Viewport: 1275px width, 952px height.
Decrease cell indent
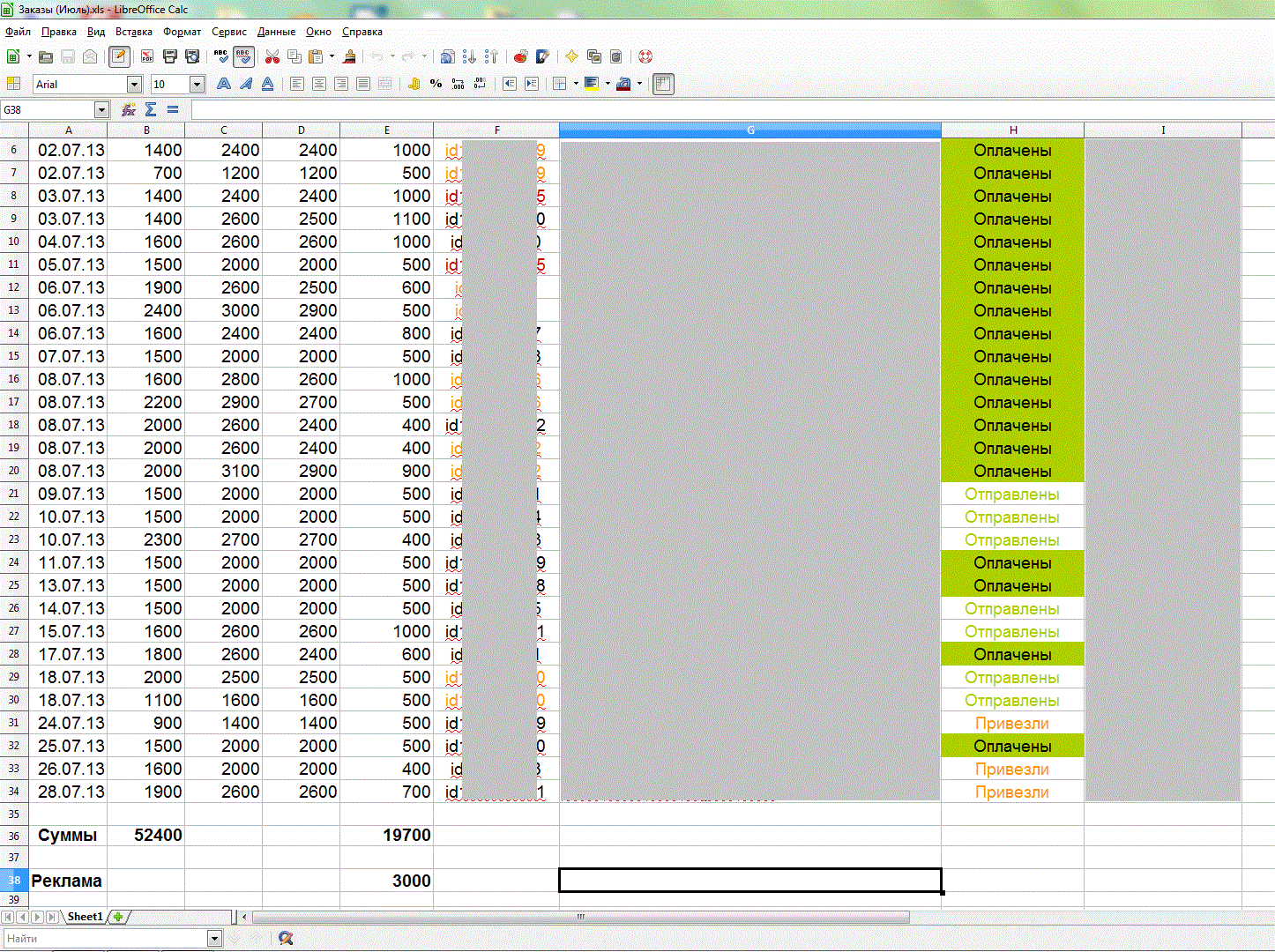(x=510, y=84)
